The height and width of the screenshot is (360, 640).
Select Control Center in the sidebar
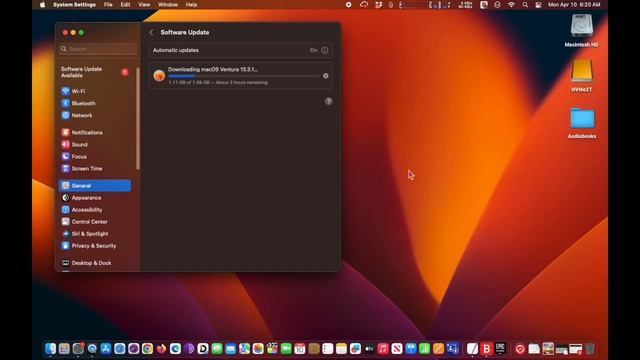95,222
